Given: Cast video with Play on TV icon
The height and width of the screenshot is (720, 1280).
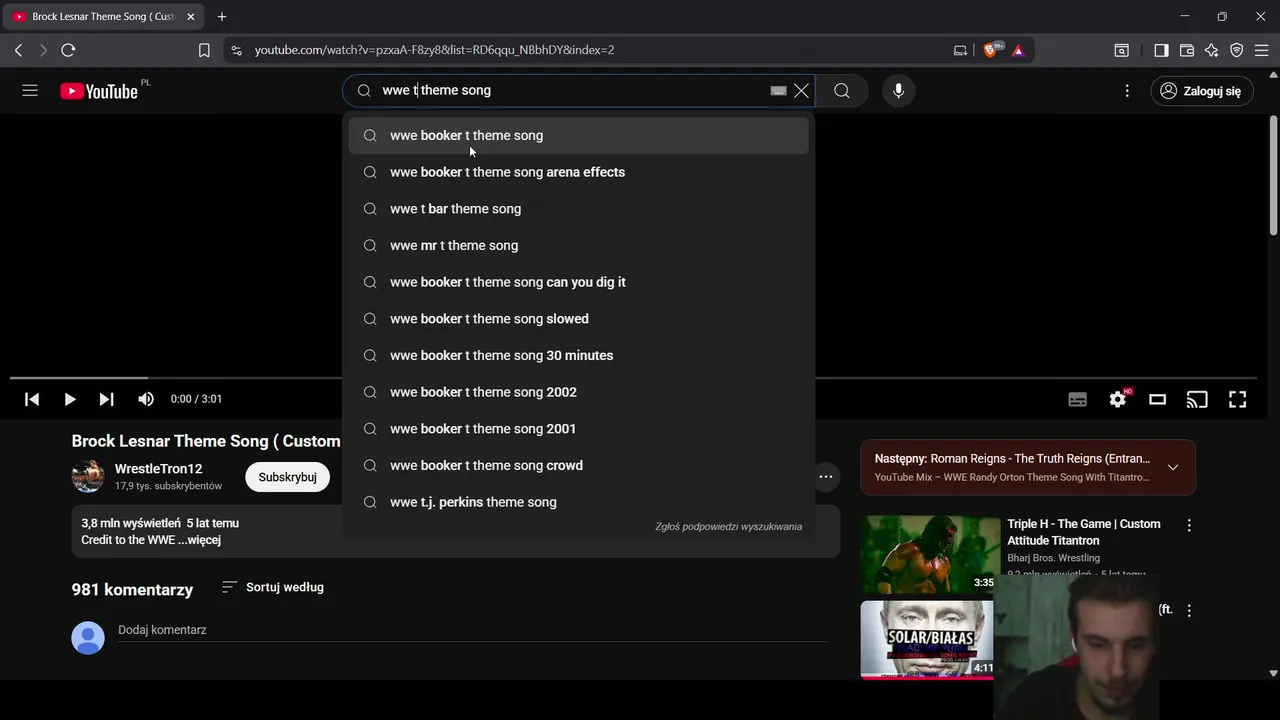Looking at the screenshot, I should 1197,399.
